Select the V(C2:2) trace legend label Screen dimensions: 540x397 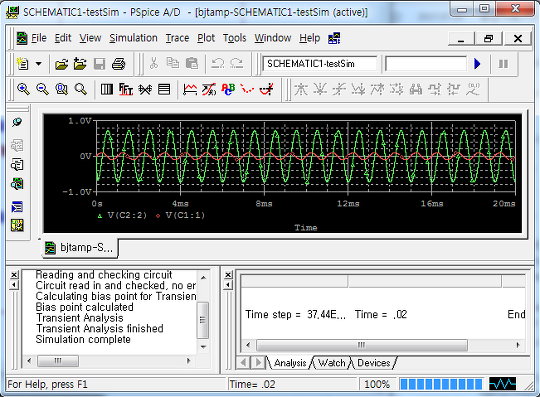(127, 216)
